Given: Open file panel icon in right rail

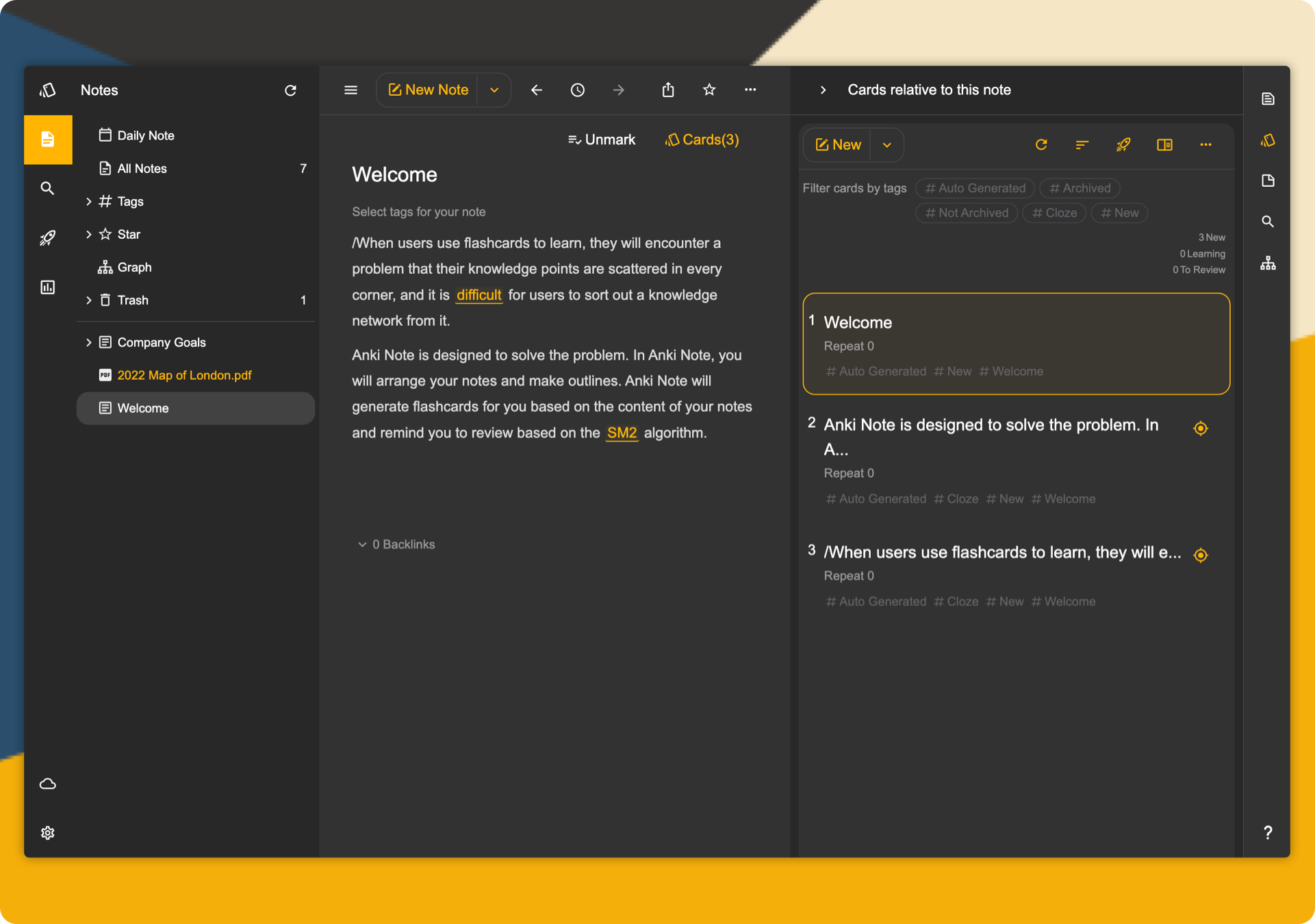Looking at the screenshot, I should tap(1268, 181).
